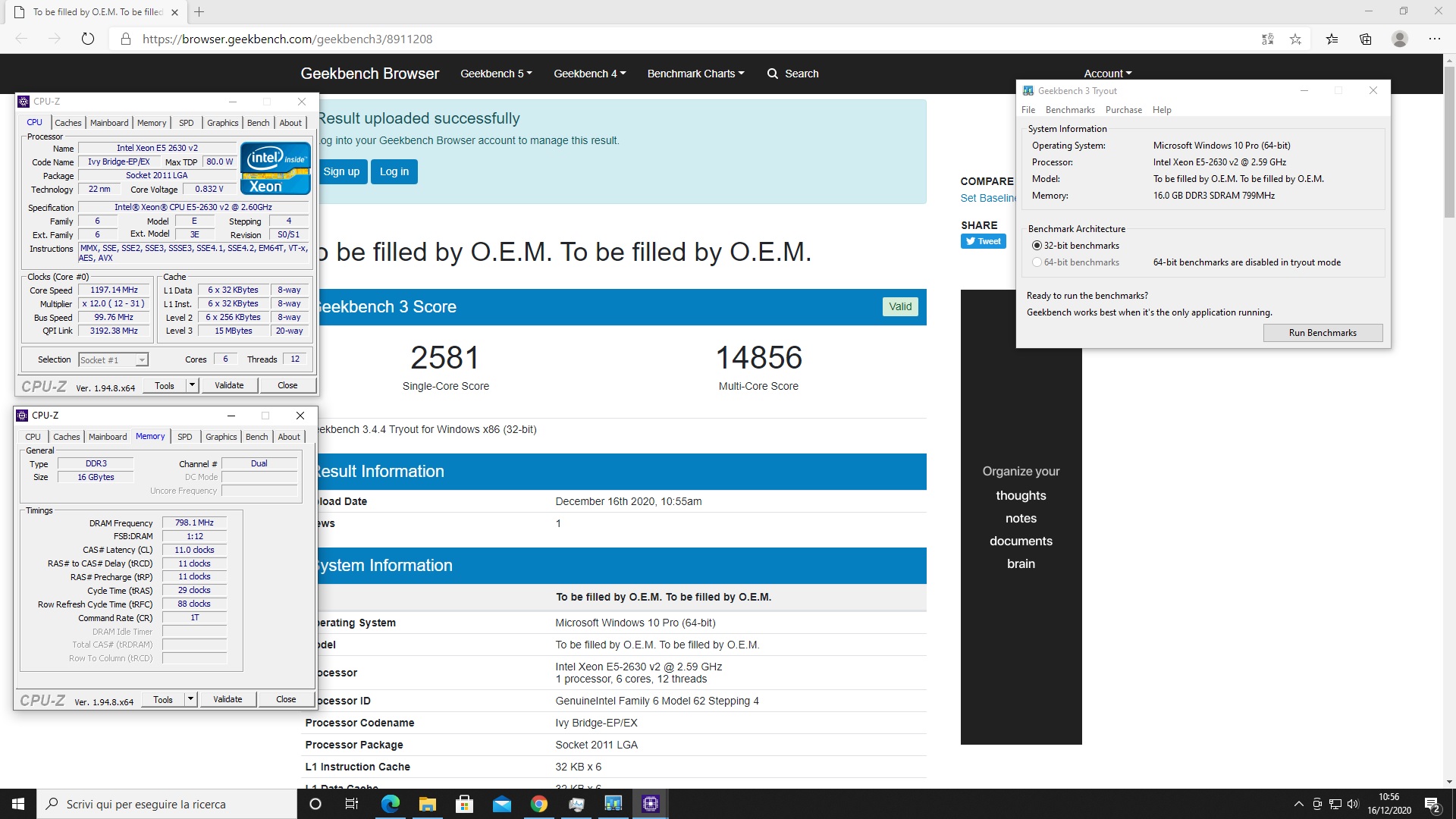The height and width of the screenshot is (819, 1456).
Task: Click Validate in the upper CPU-Z window
Action: [x=229, y=385]
